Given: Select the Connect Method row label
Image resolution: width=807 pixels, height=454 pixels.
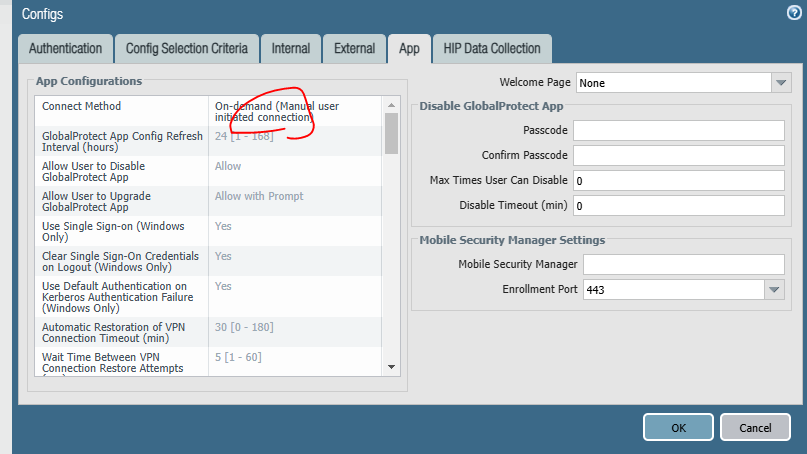Looking at the screenshot, I should (81, 106).
